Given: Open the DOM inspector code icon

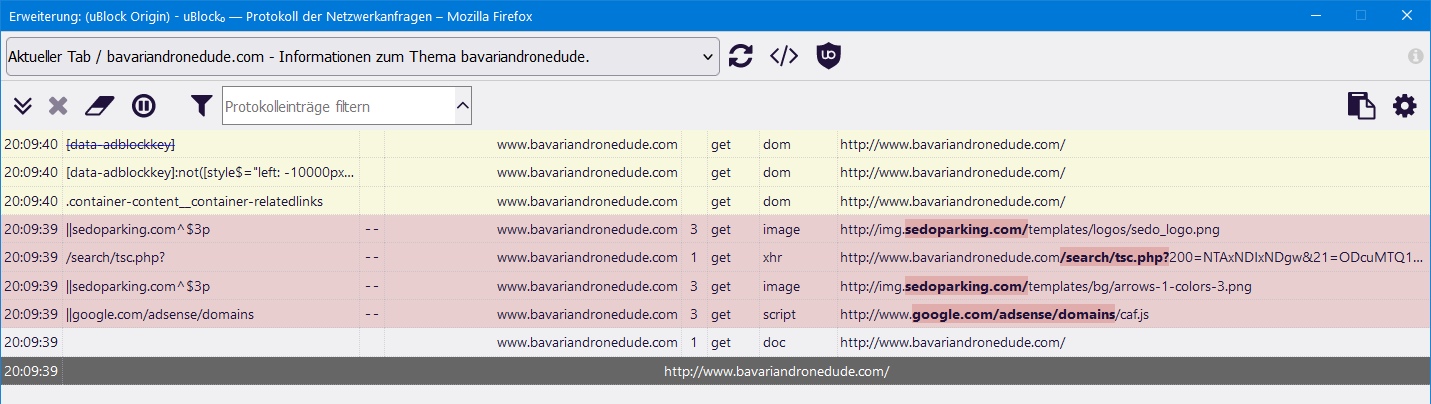Looking at the screenshot, I should tap(784, 56).
